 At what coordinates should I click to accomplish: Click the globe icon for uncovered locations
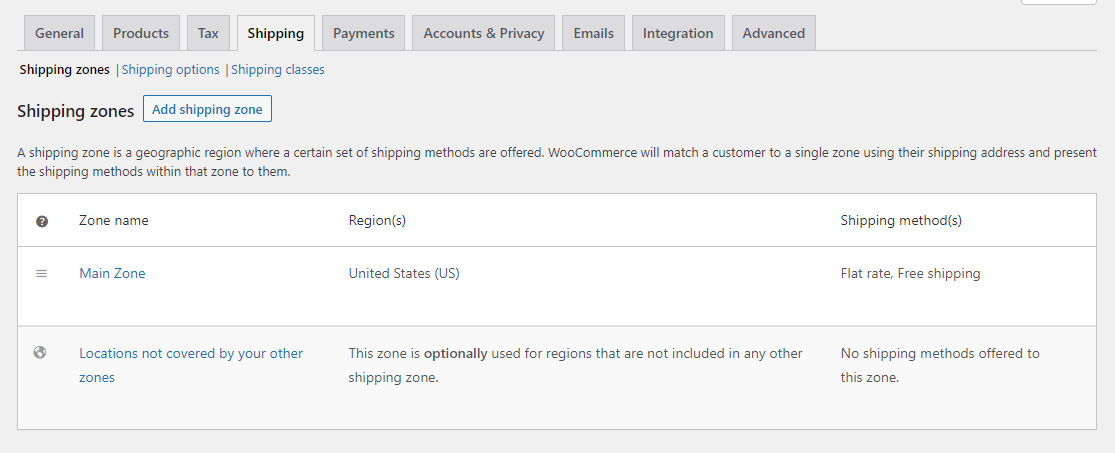(x=41, y=352)
